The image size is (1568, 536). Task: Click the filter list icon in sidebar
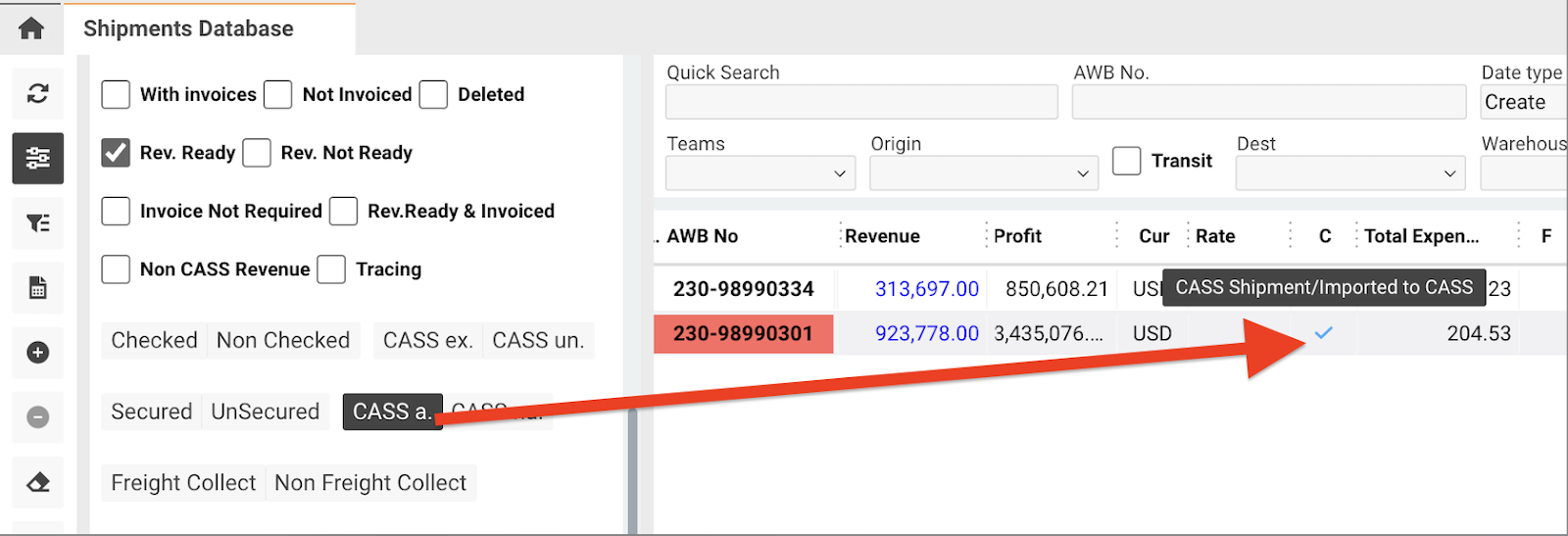coord(38,223)
